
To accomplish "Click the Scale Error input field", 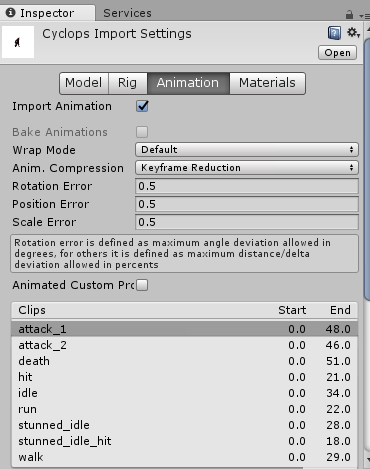I will coord(247,222).
